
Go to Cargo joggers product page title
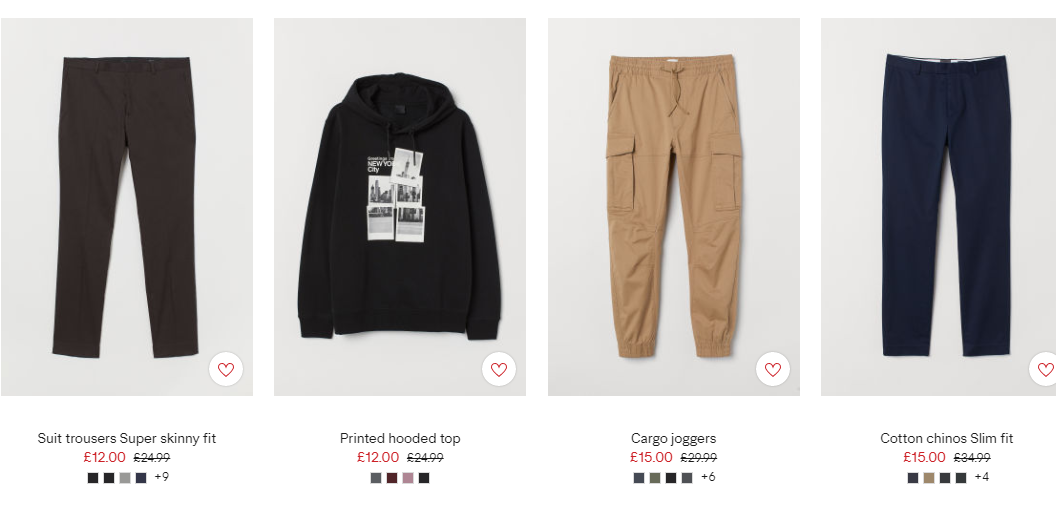[673, 438]
